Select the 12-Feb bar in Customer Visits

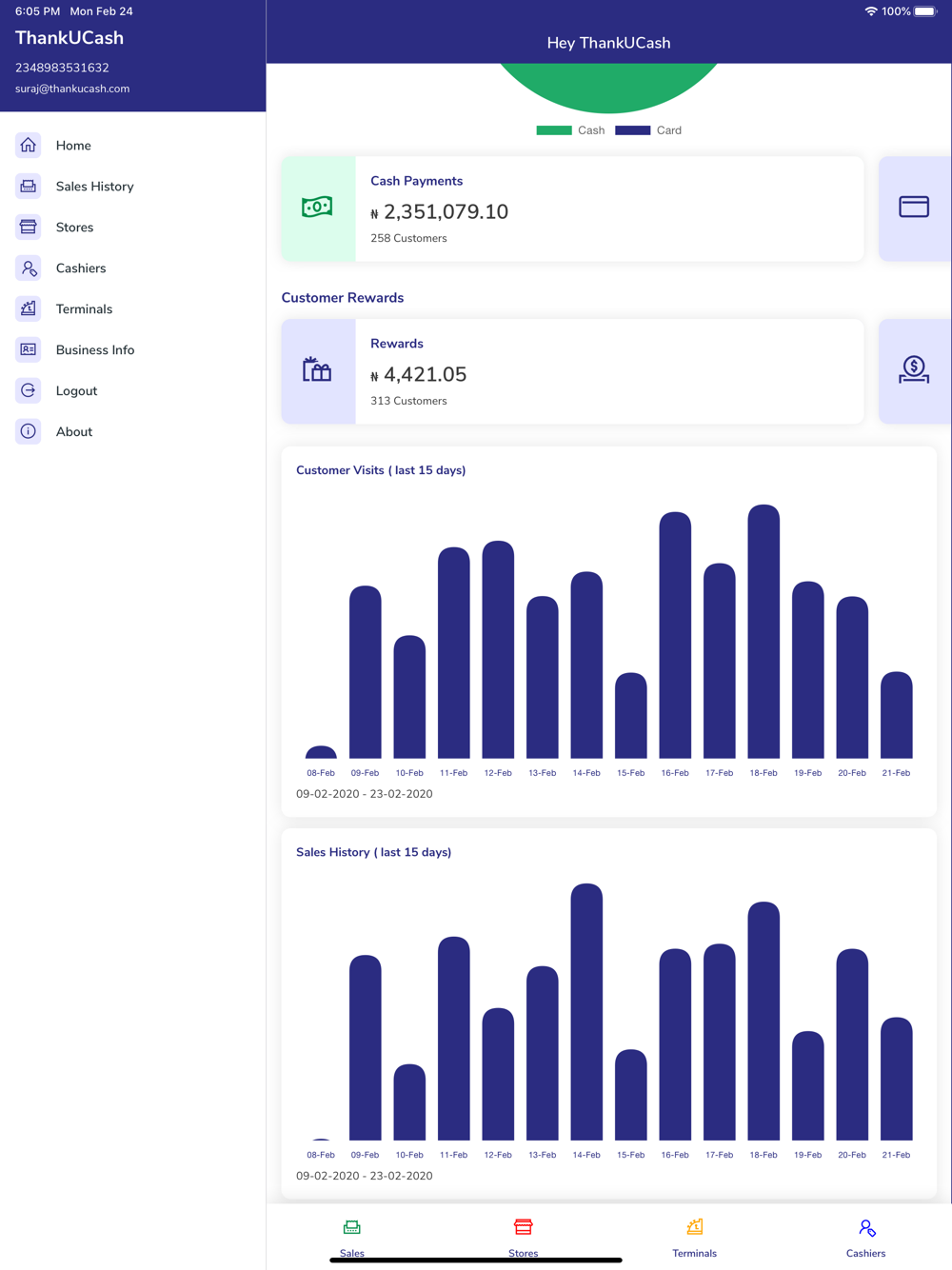coord(498,649)
